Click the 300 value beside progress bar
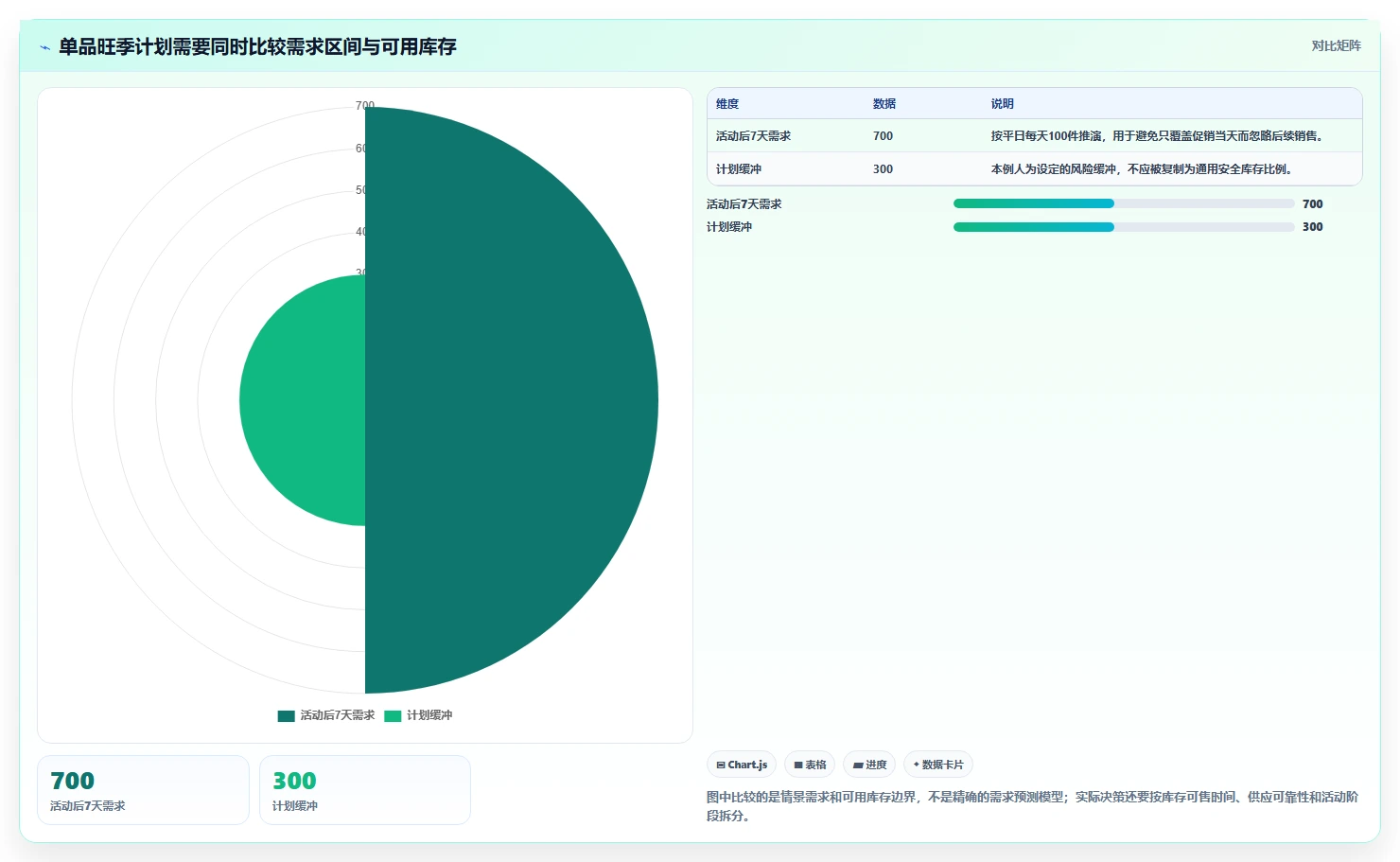 1312,227
